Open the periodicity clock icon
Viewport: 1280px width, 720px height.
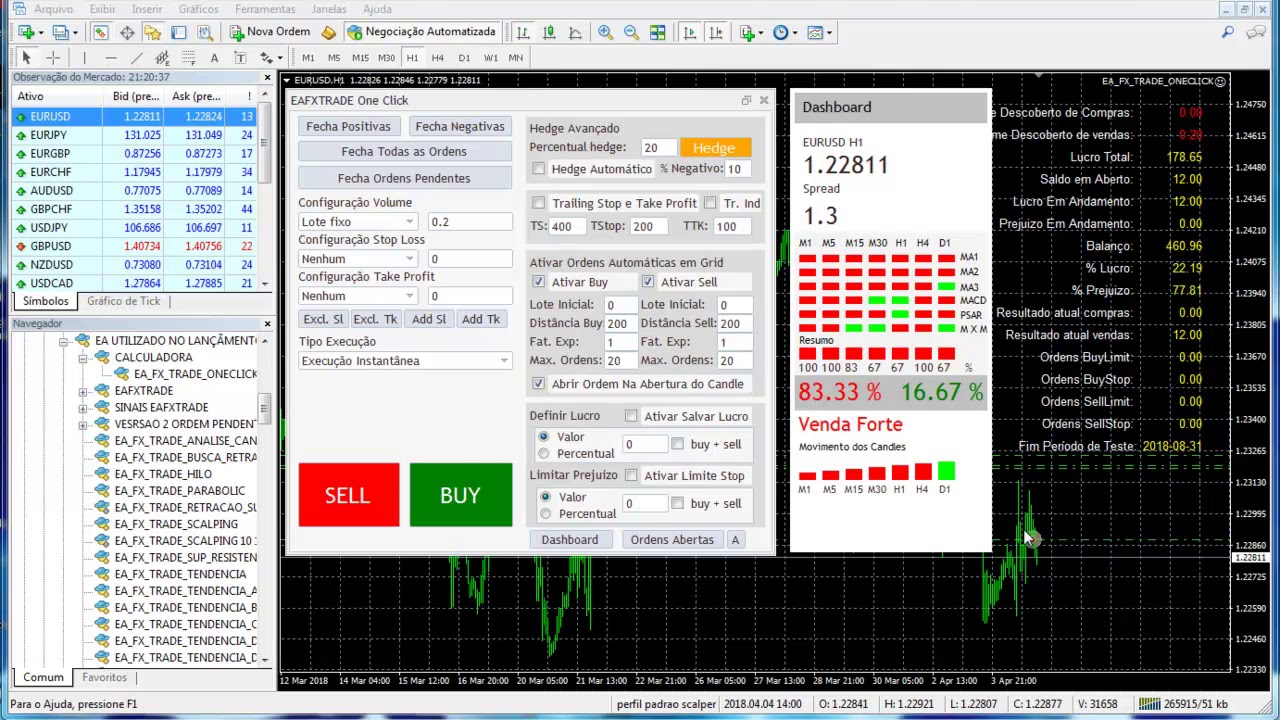tap(781, 32)
